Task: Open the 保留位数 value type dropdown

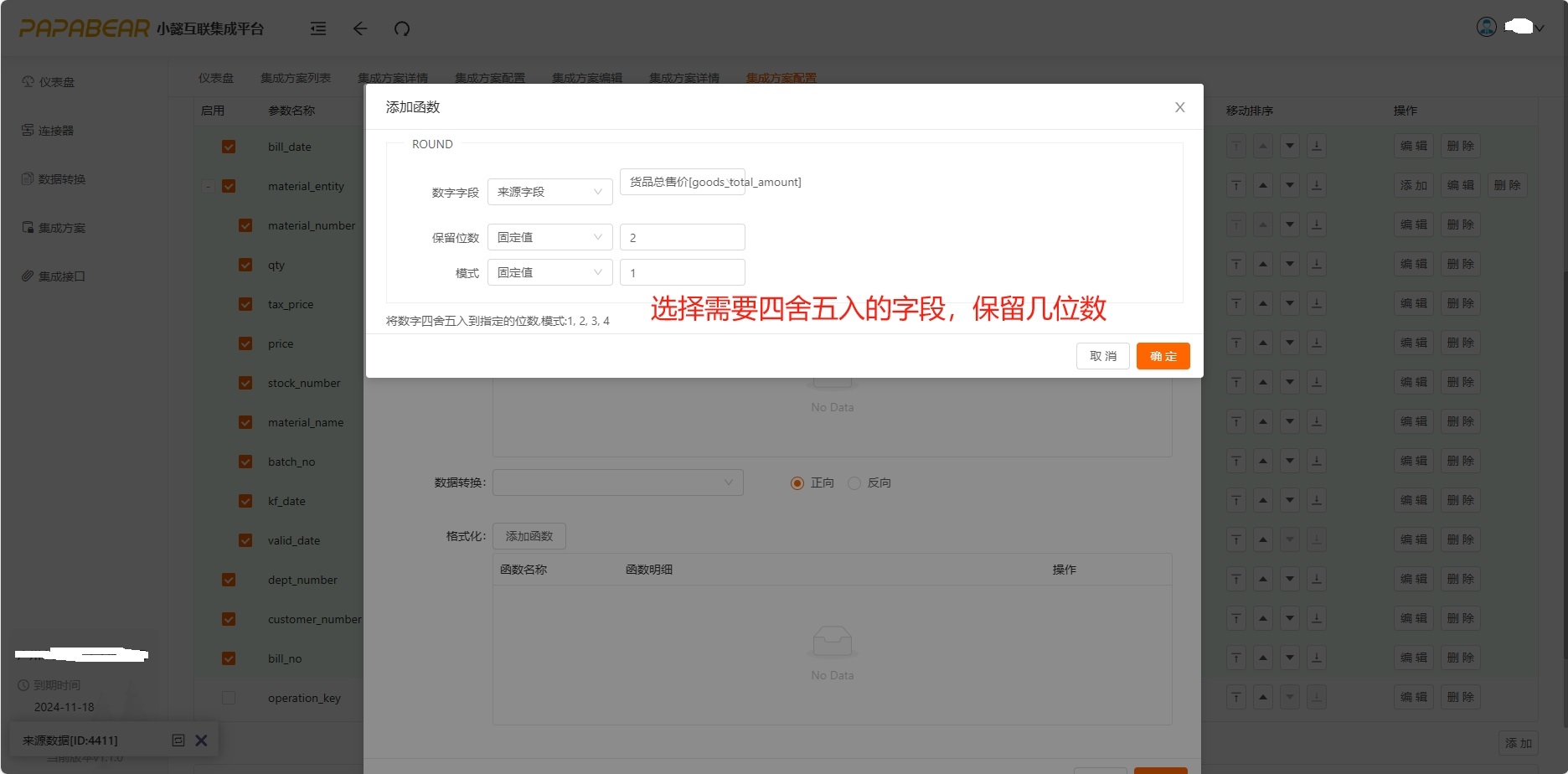Action: tap(549, 237)
